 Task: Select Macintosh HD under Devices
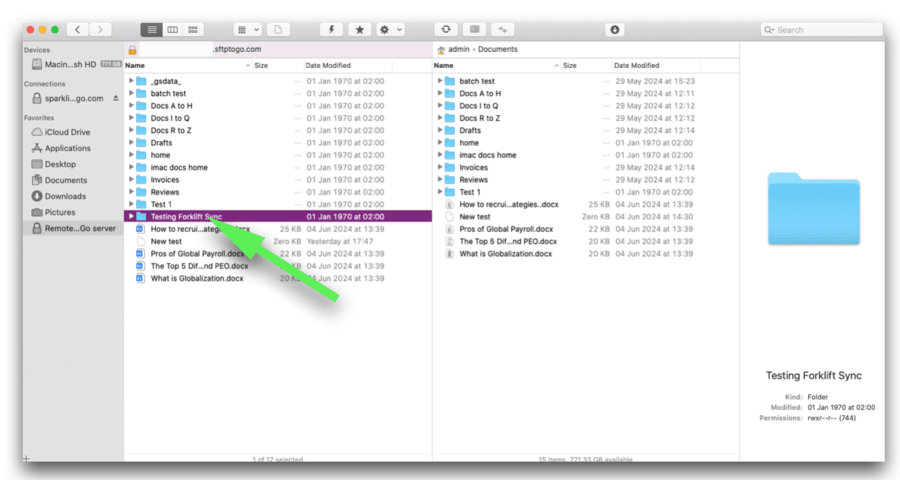pyautogui.click(x=73, y=64)
